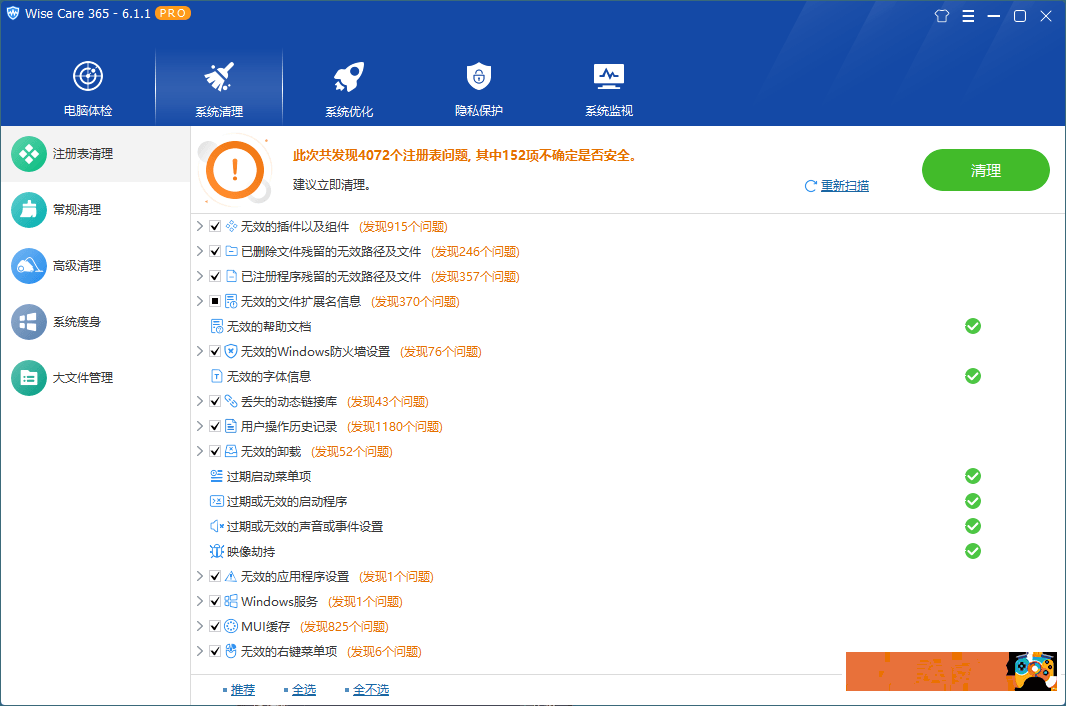Click the green checkmark for 无效的帮助文档
The height and width of the screenshot is (706, 1066).
[x=973, y=326]
